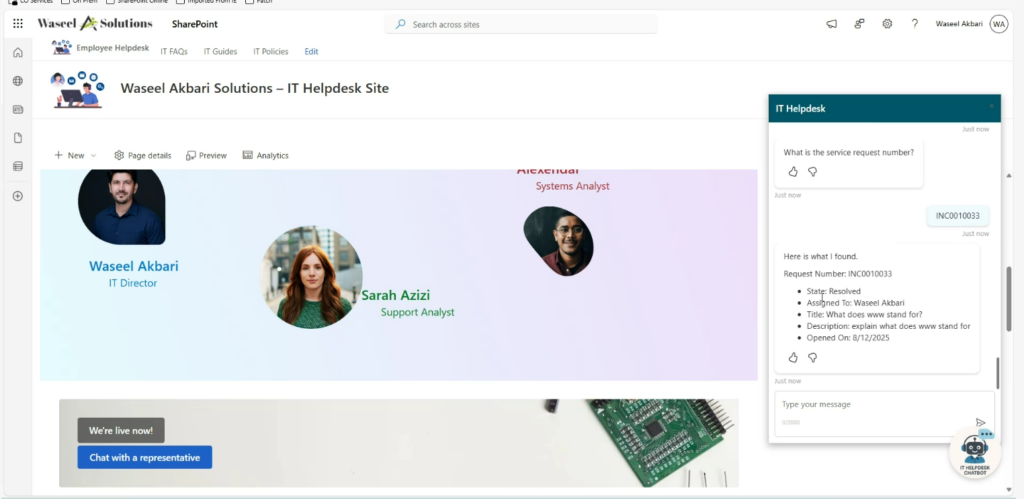Click the Systems Analyst profile photo
Image resolution: width=1024 pixels, height=499 pixels.
(x=558, y=241)
